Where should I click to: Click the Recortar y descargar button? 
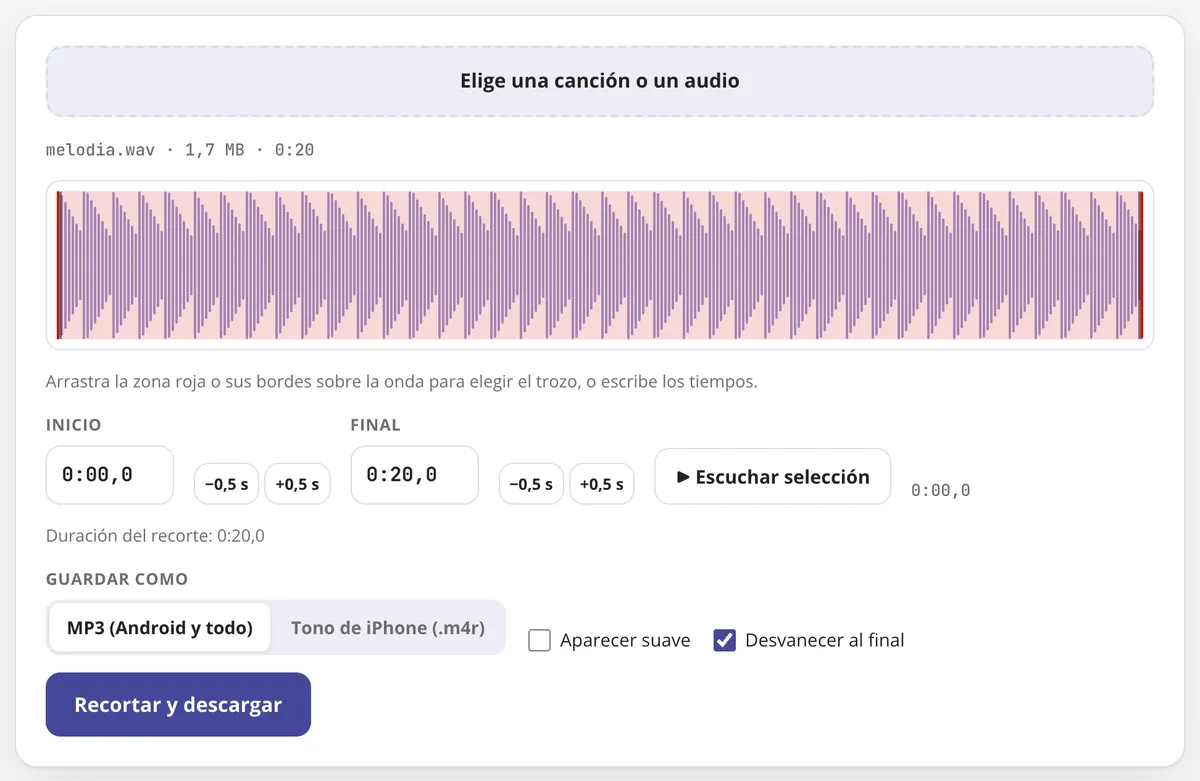coord(178,705)
